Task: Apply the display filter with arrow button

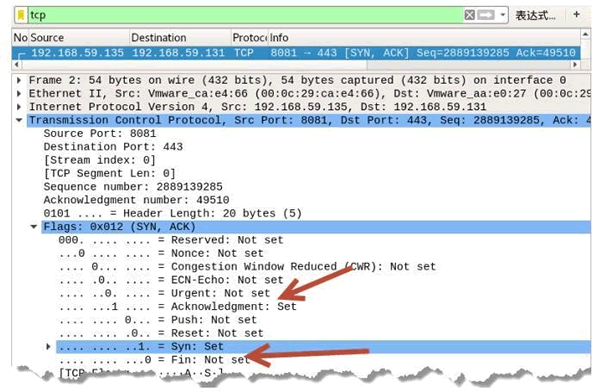Action: (486, 15)
